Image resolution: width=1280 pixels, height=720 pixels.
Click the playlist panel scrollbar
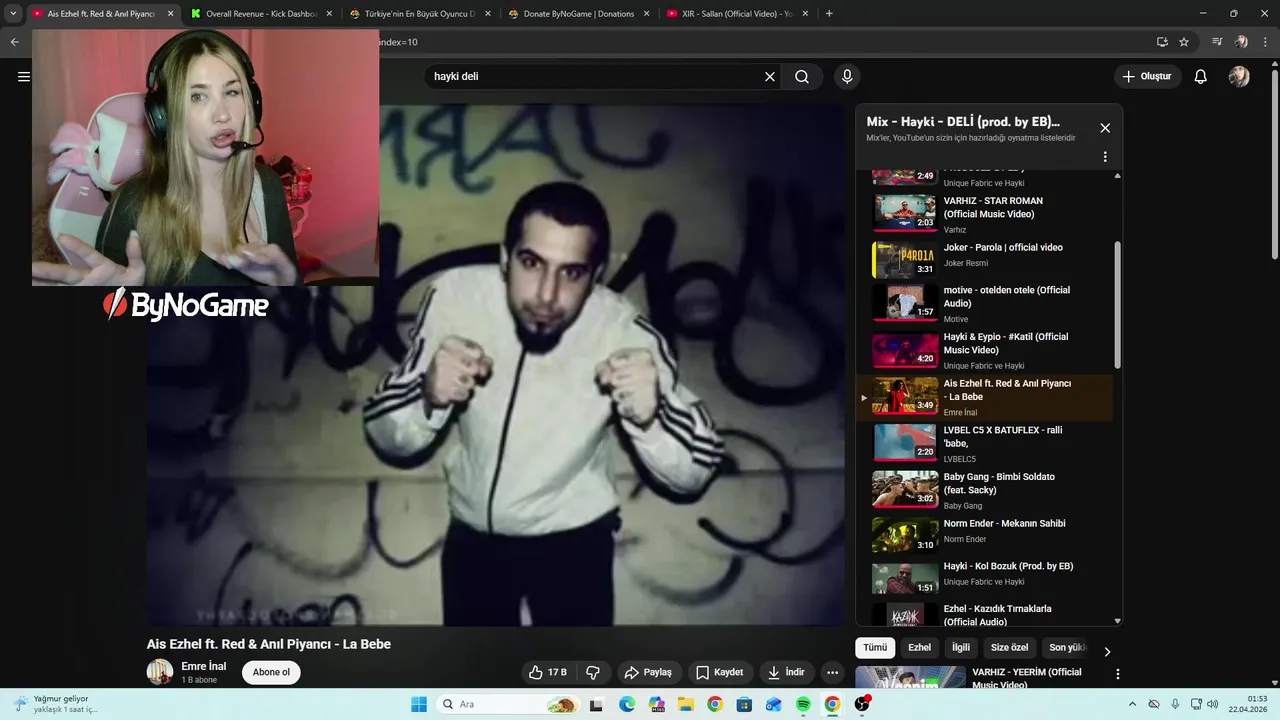coord(1117,306)
